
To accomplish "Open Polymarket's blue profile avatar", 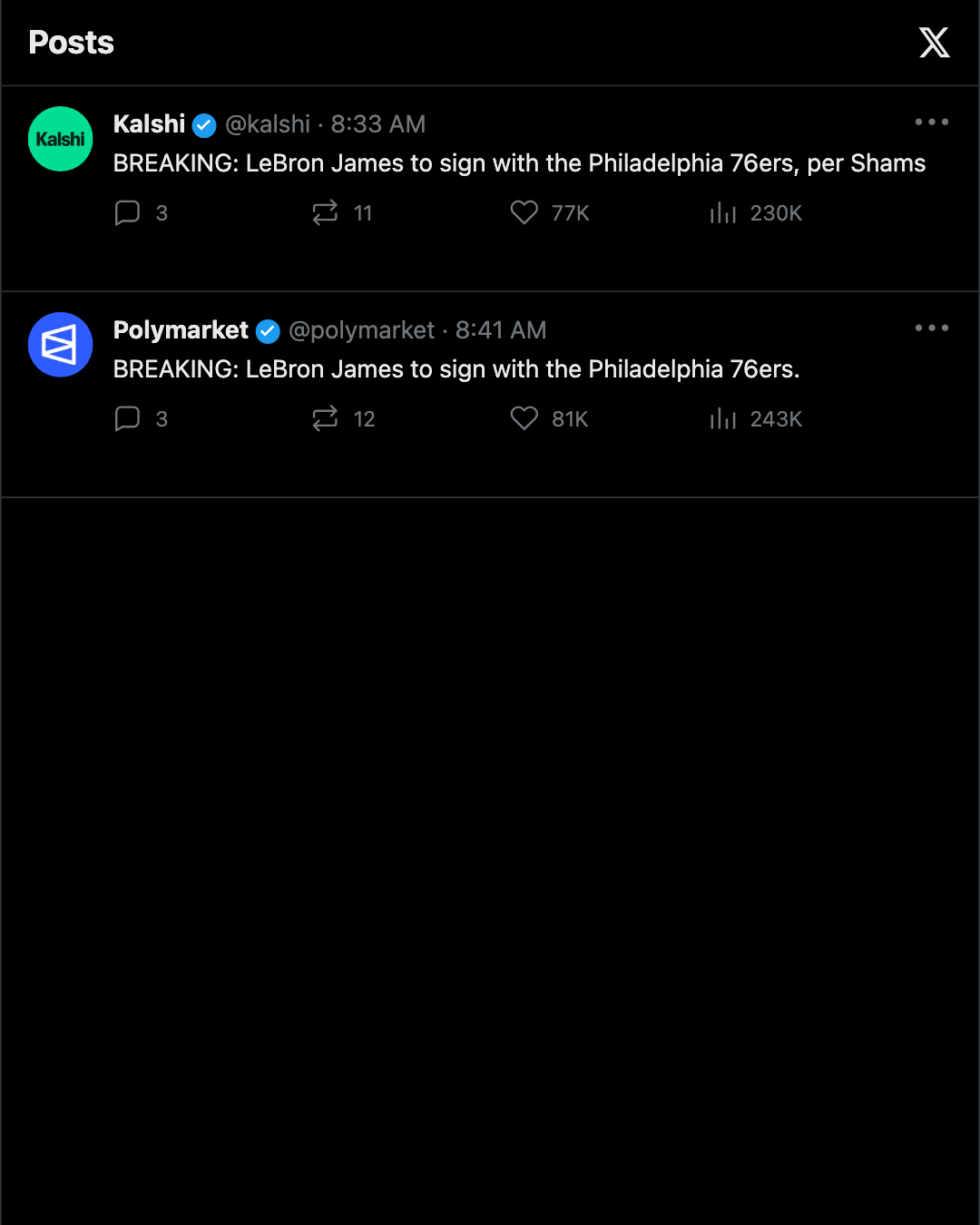I will (x=61, y=345).
